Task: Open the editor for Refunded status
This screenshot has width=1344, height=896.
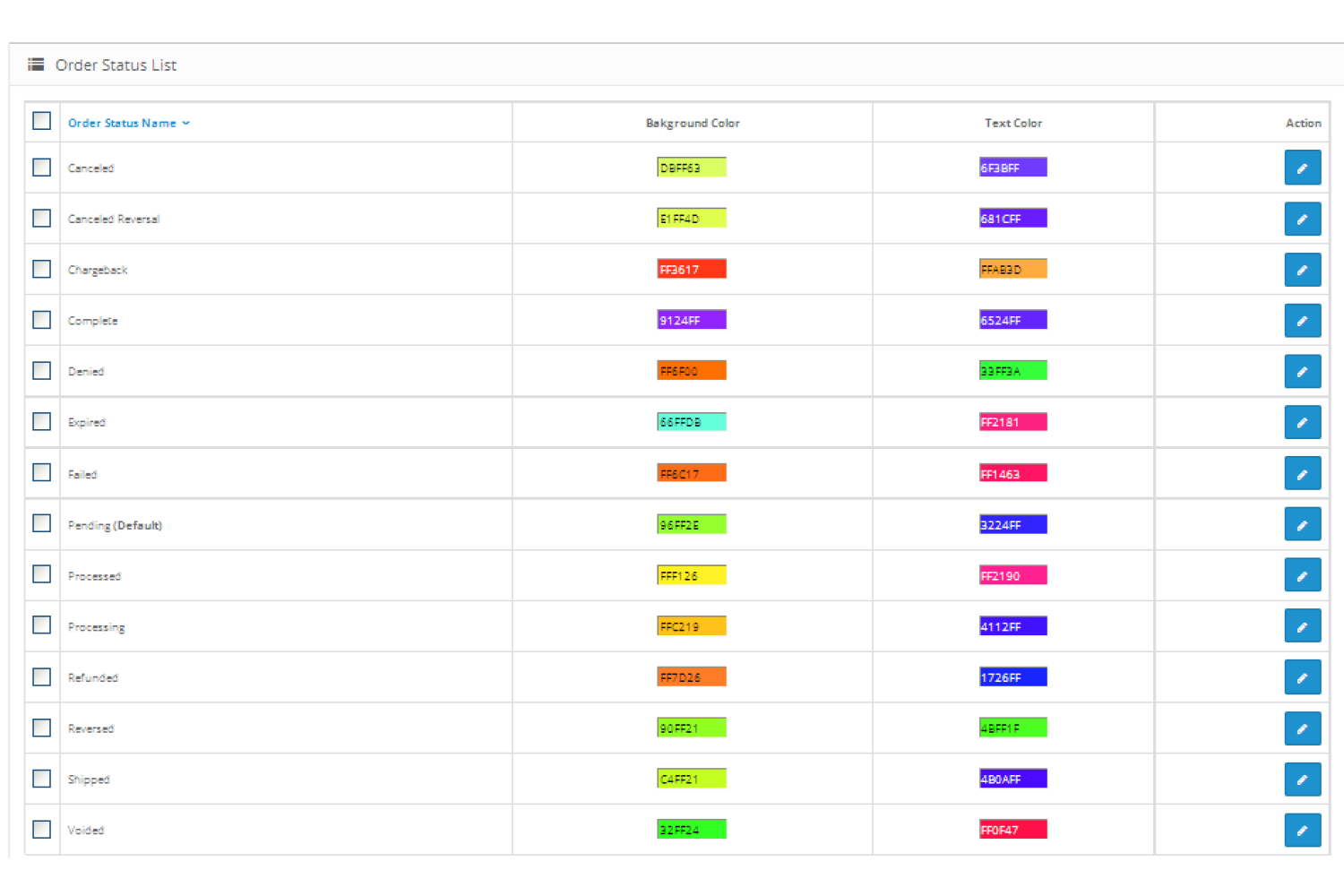Action: [x=1302, y=676]
